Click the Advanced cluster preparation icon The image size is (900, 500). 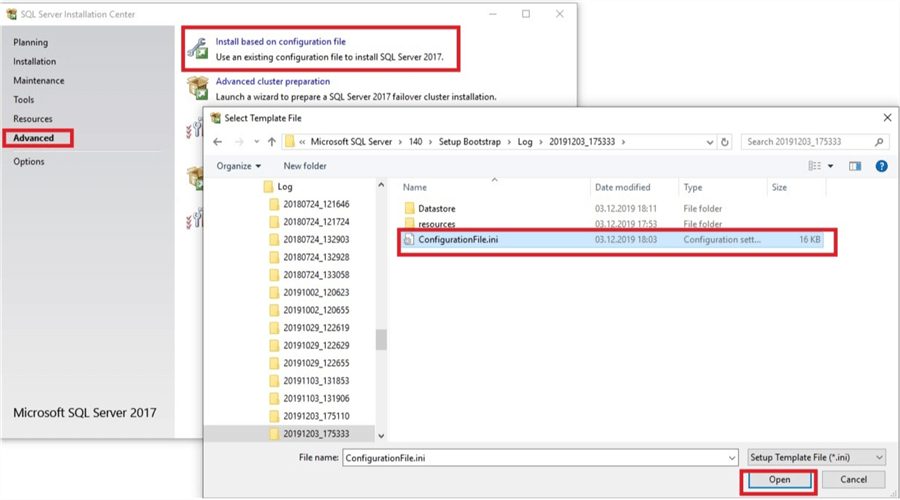click(x=198, y=88)
